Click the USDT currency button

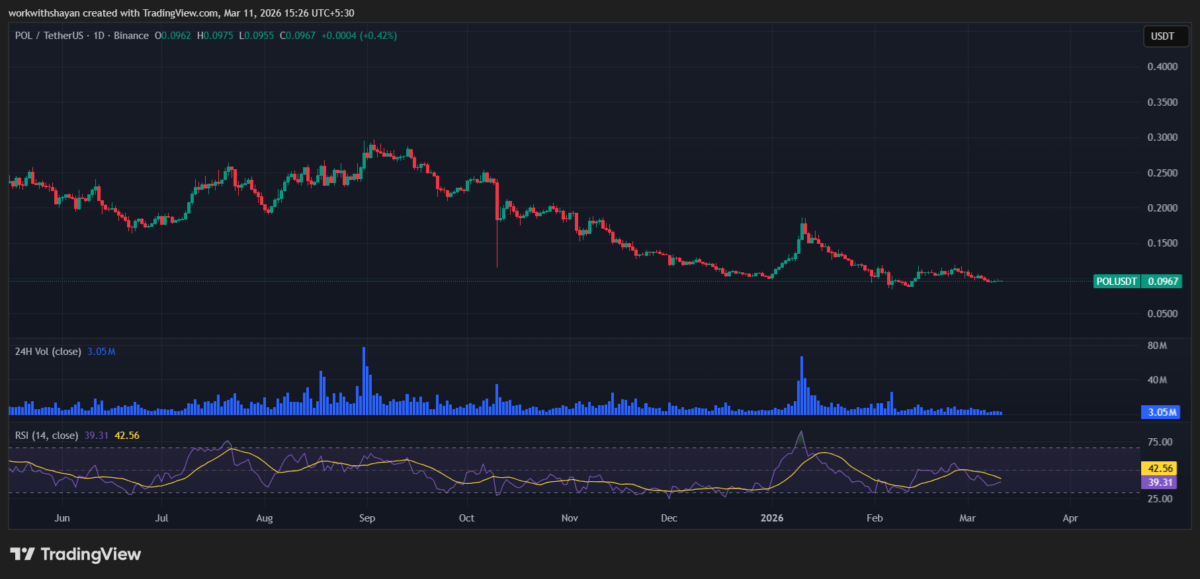(x=1162, y=37)
